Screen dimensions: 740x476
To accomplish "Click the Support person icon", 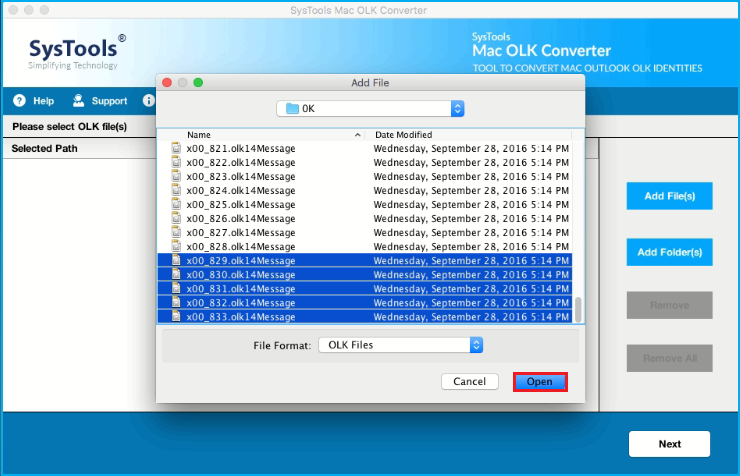I will [x=78, y=100].
